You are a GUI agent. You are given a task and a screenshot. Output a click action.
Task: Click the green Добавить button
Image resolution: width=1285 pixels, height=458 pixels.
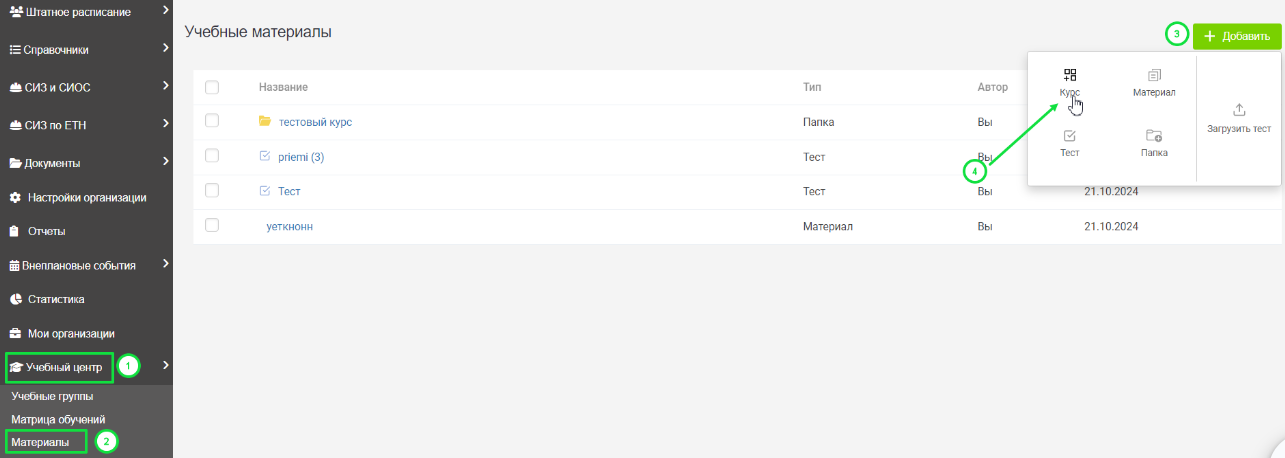coord(1237,36)
